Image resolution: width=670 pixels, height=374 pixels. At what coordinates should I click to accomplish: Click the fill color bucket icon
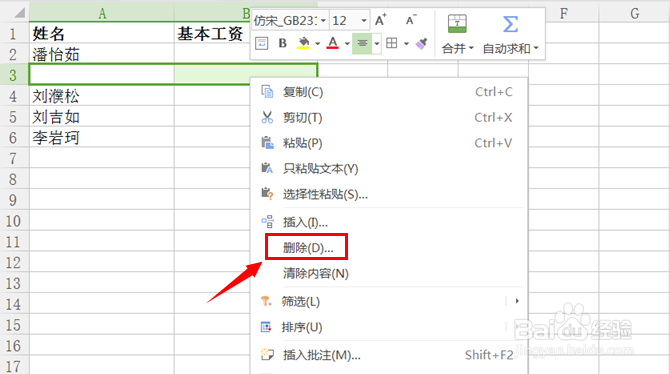coord(303,43)
